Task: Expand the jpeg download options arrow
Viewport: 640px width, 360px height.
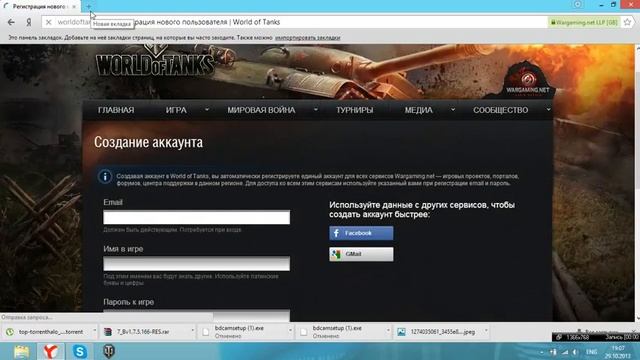Action: (486, 330)
